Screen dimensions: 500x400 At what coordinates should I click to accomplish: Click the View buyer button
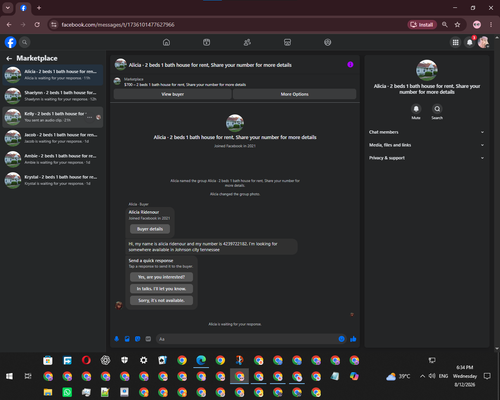[173, 94]
